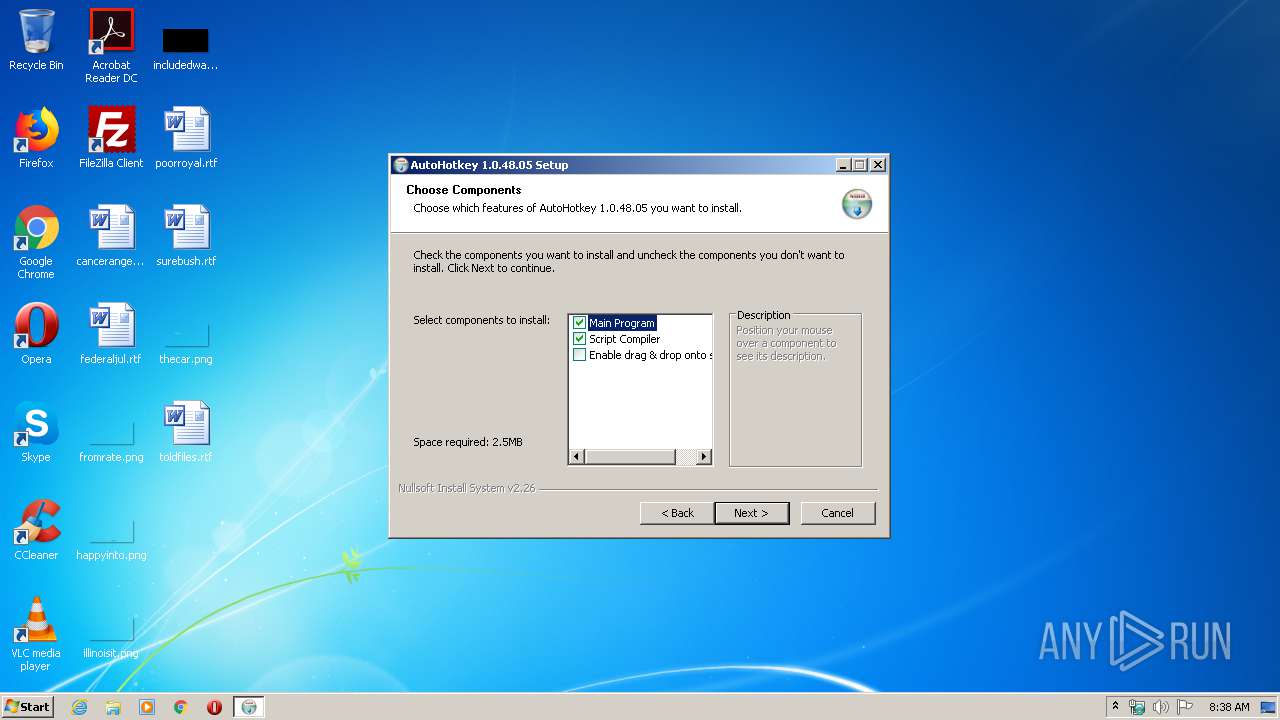Launch Firefox from the desktop

(x=36, y=138)
